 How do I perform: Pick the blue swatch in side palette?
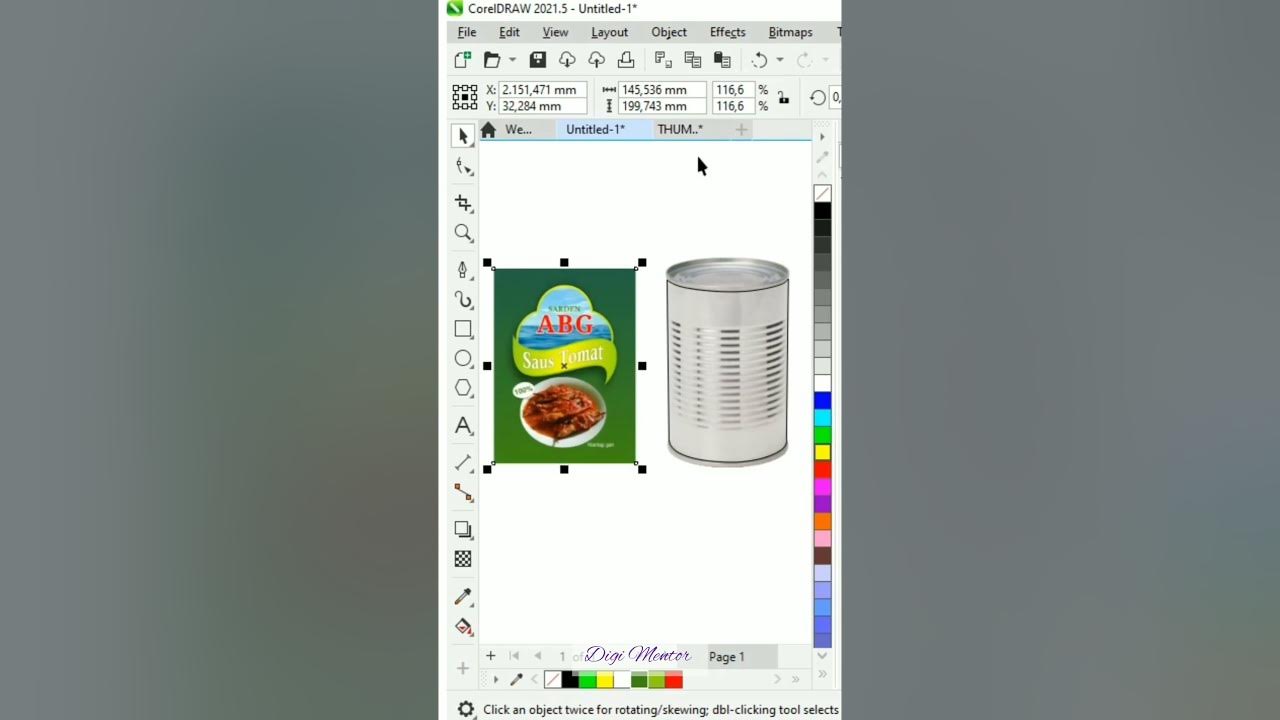(x=822, y=401)
